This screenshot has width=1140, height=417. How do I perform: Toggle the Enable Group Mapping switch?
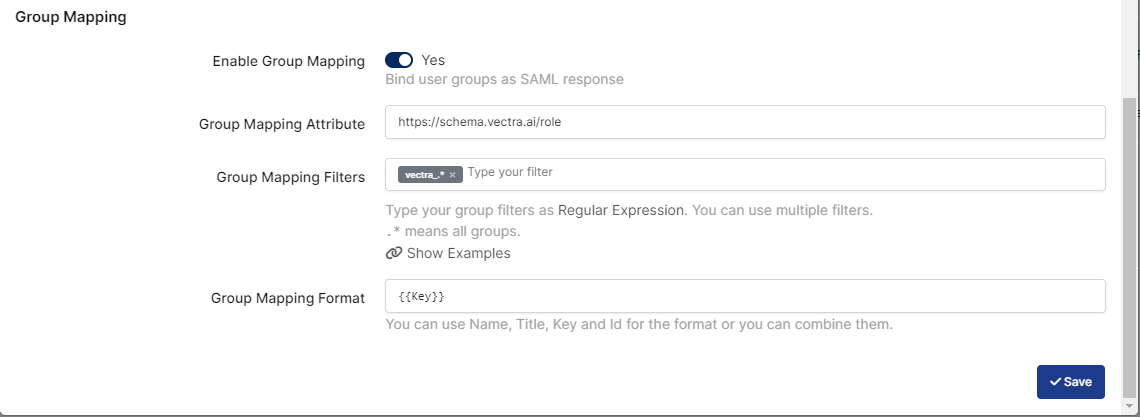399,60
